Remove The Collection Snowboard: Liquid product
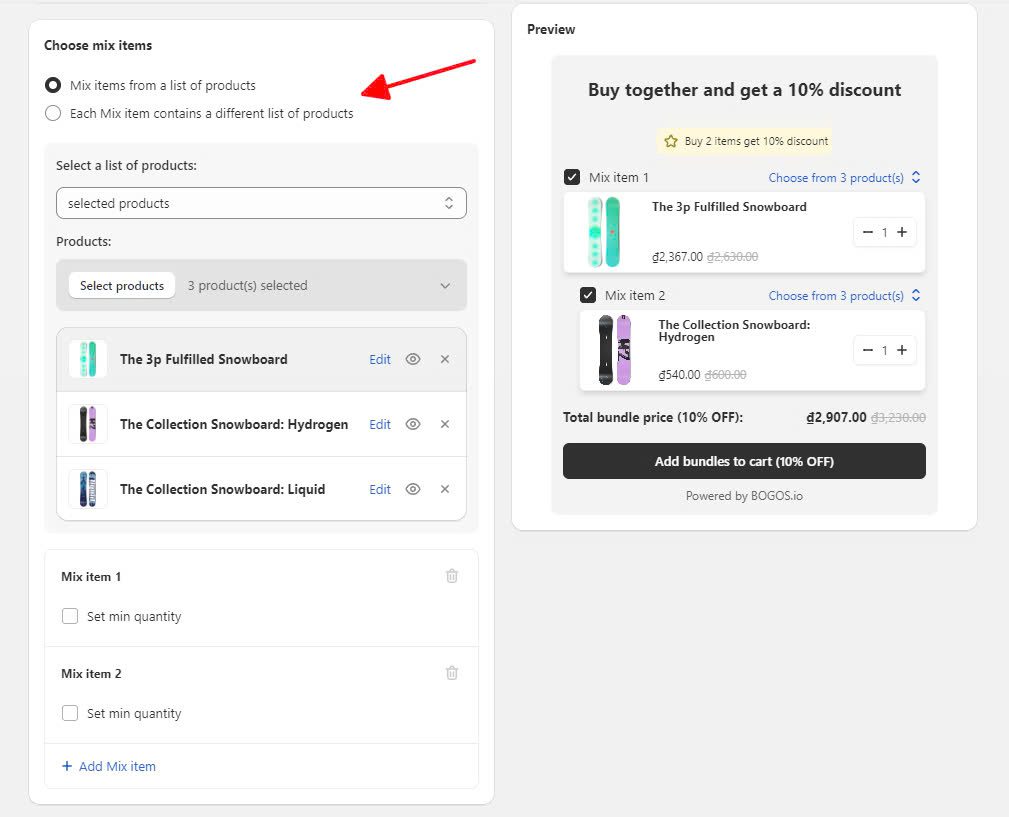This screenshot has height=817, width=1009. [445, 489]
